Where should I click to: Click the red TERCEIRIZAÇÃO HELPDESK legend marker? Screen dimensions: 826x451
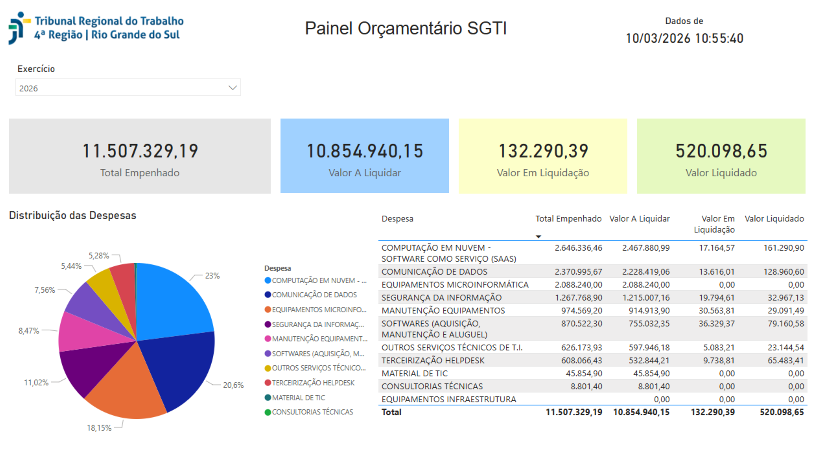click(268, 382)
